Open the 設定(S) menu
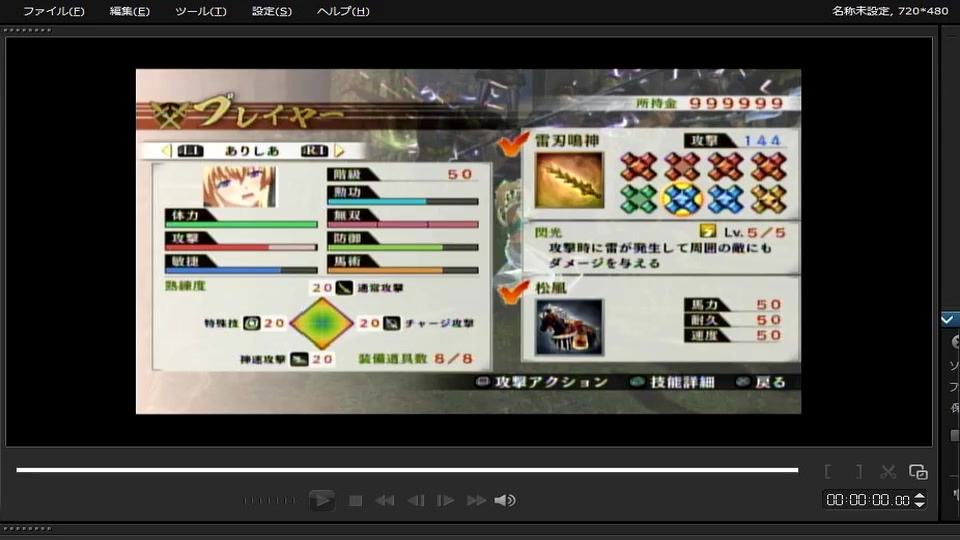Screen dimensions: 960x540 pos(272,11)
